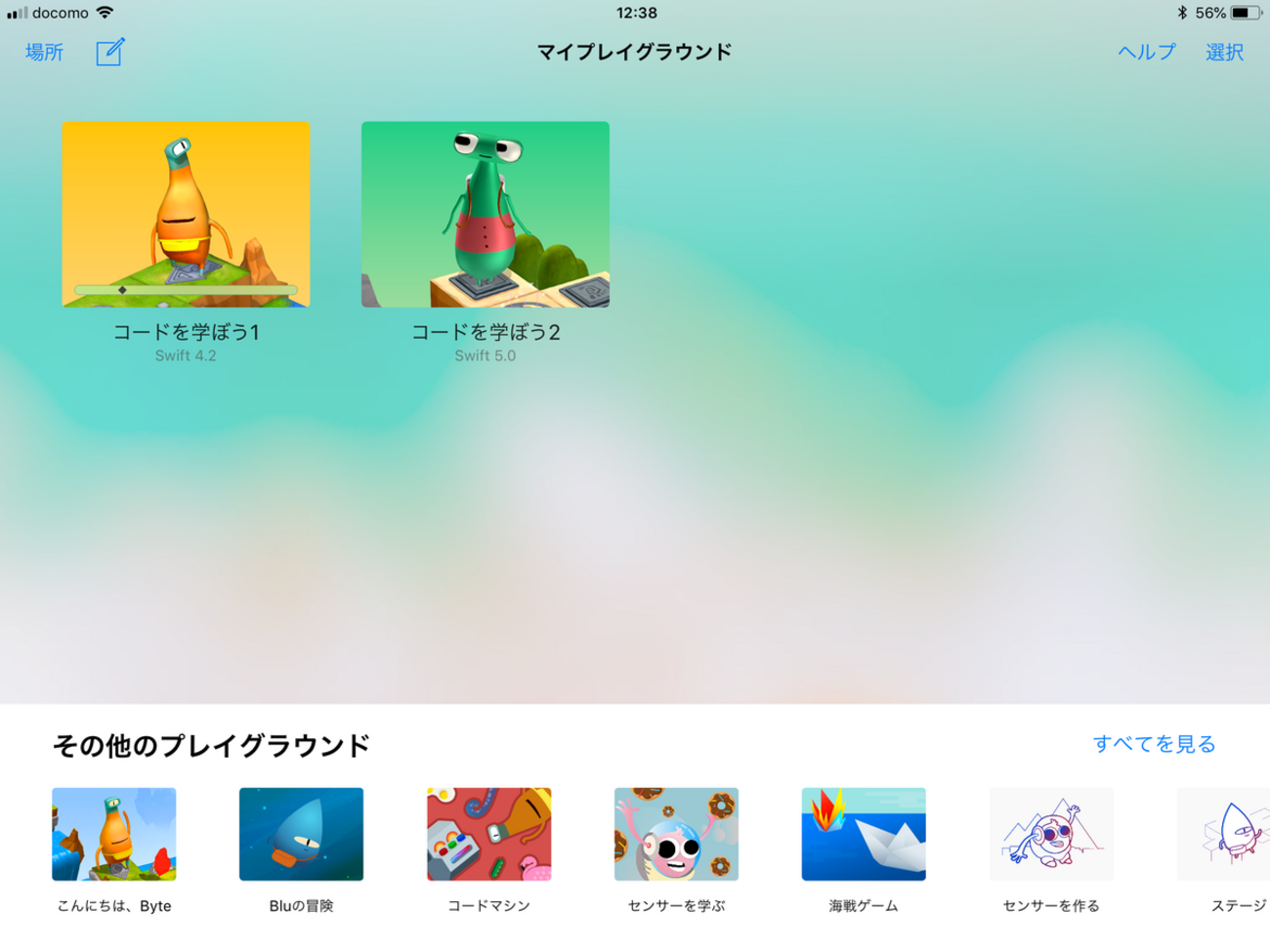Tap the battery status icon
Viewport: 1270px width, 952px height.
pos(1245,13)
